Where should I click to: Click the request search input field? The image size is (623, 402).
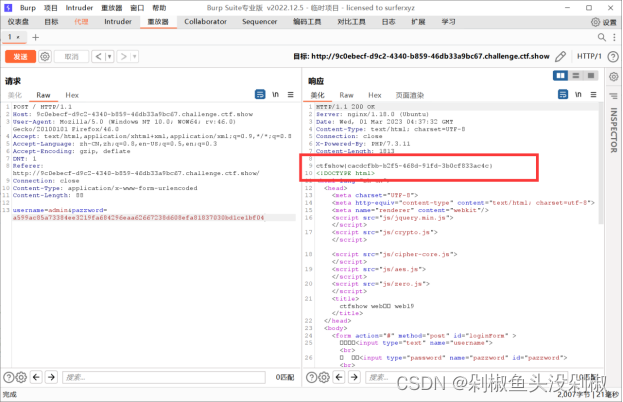(164, 377)
